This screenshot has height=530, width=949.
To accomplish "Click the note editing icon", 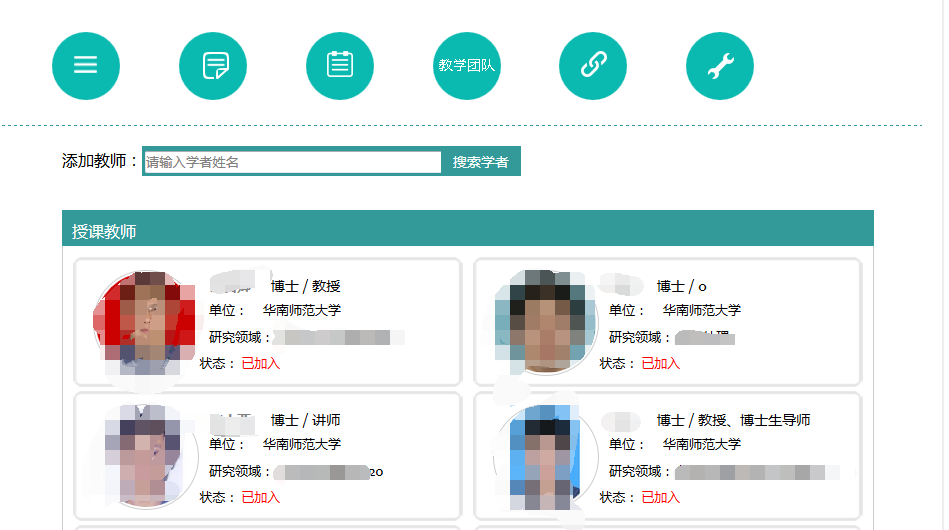I will click(213, 66).
